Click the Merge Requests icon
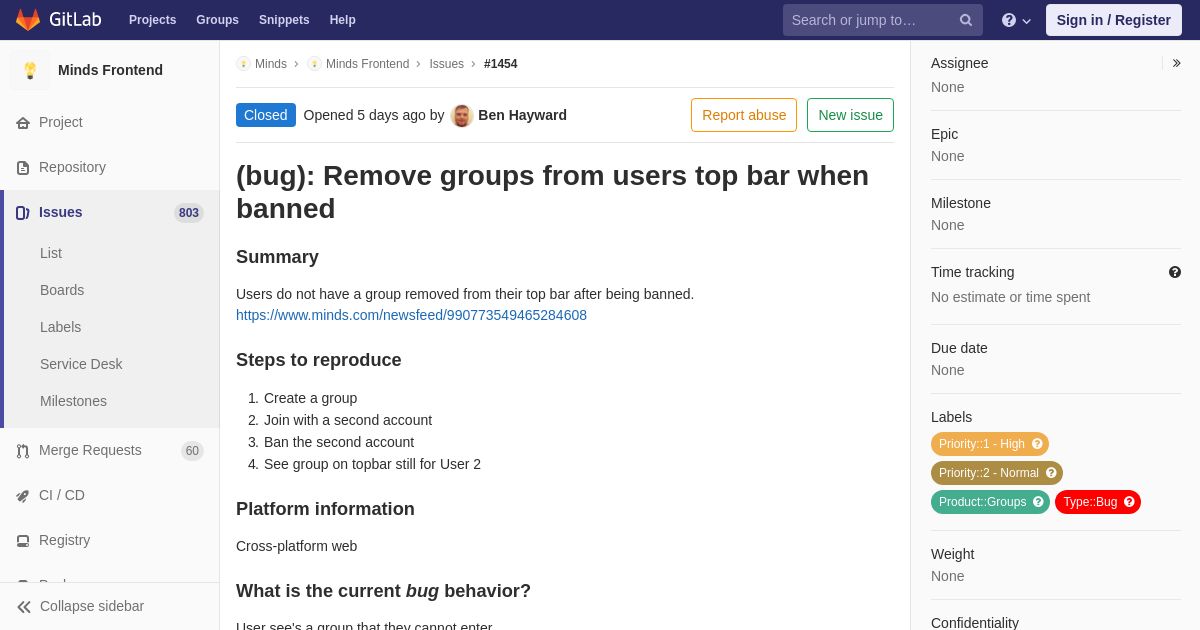Viewport: 1200px width, 630px height. 23,451
